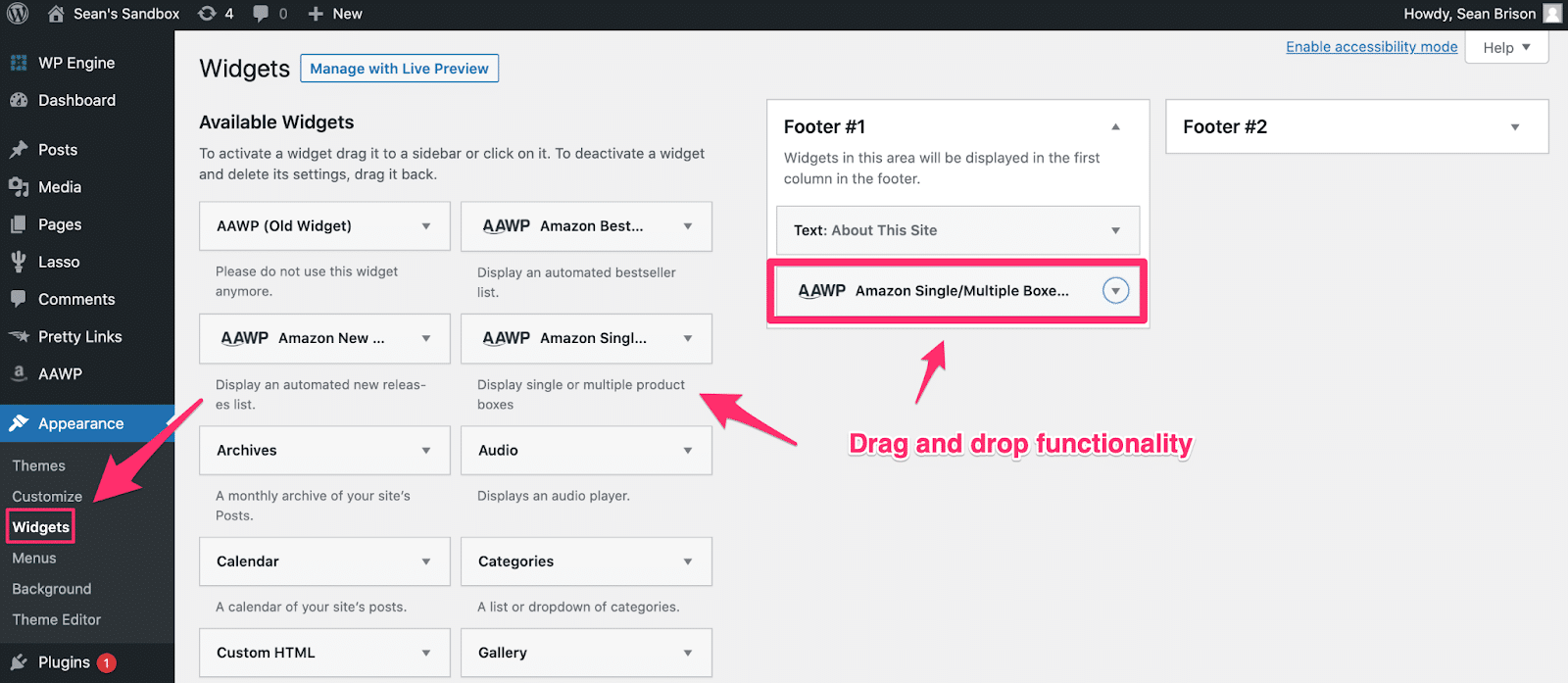This screenshot has height=683, width=1568.
Task: Click the 'Displays an audio player.' description
Action: tap(554, 496)
